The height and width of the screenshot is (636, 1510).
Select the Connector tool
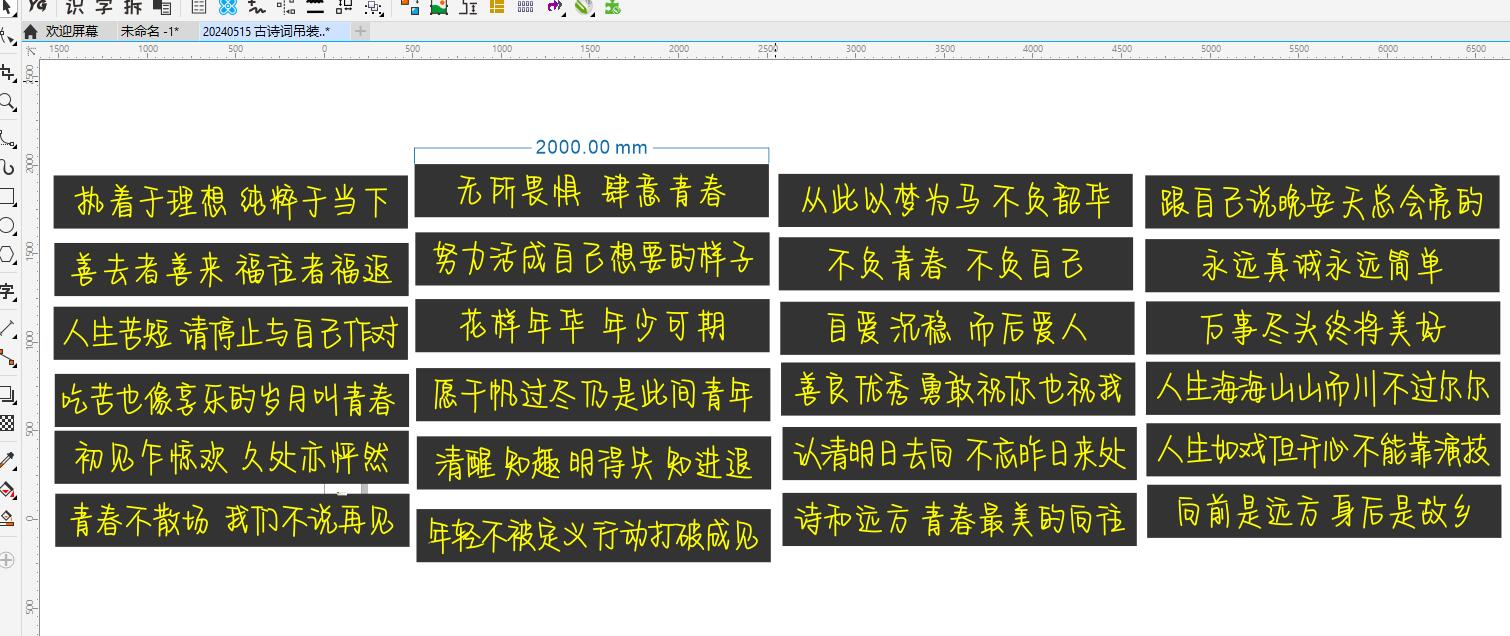click(7, 357)
